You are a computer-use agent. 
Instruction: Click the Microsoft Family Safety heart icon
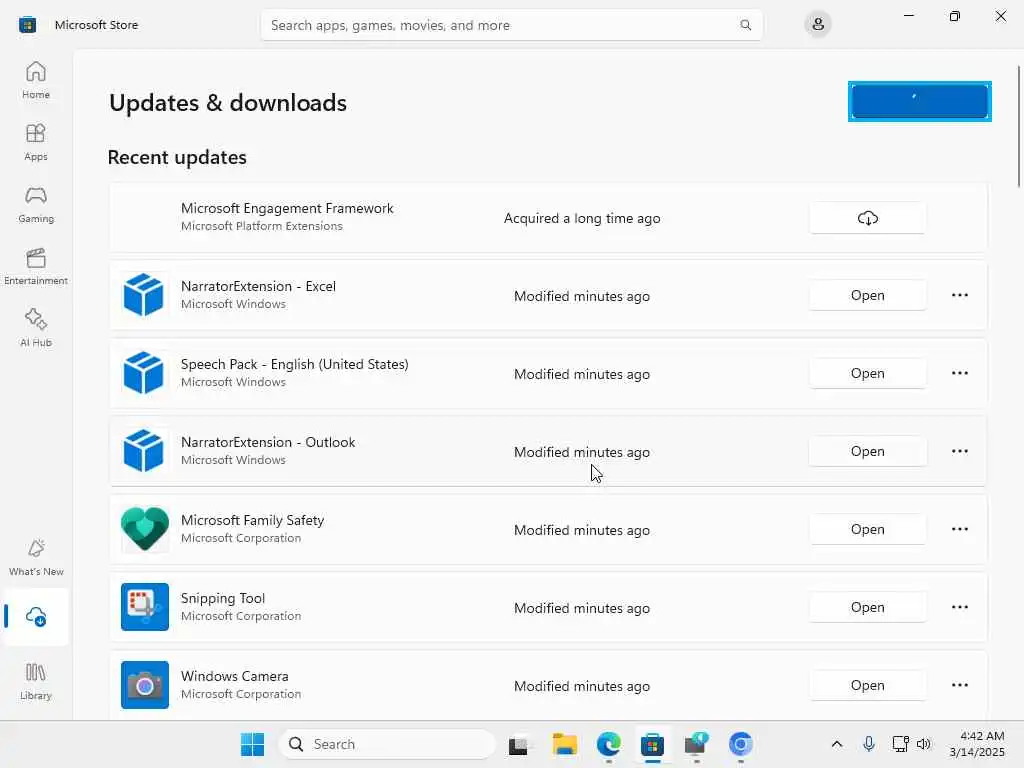pyautogui.click(x=144, y=529)
